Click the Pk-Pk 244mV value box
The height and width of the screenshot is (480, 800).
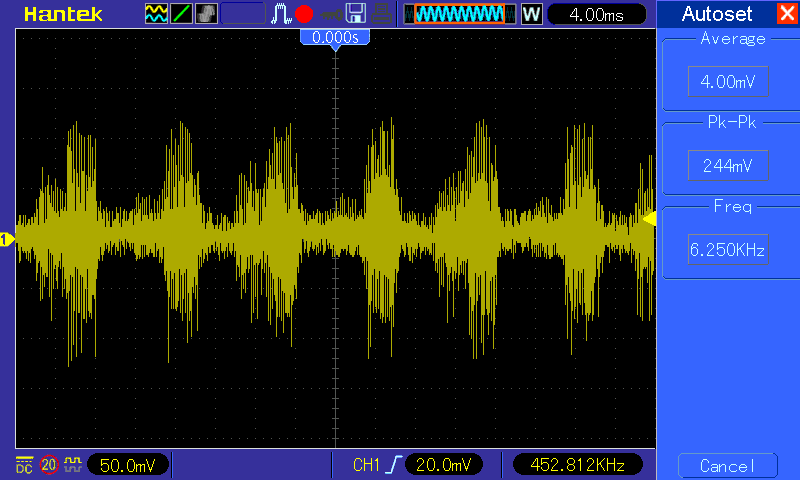(728, 165)
